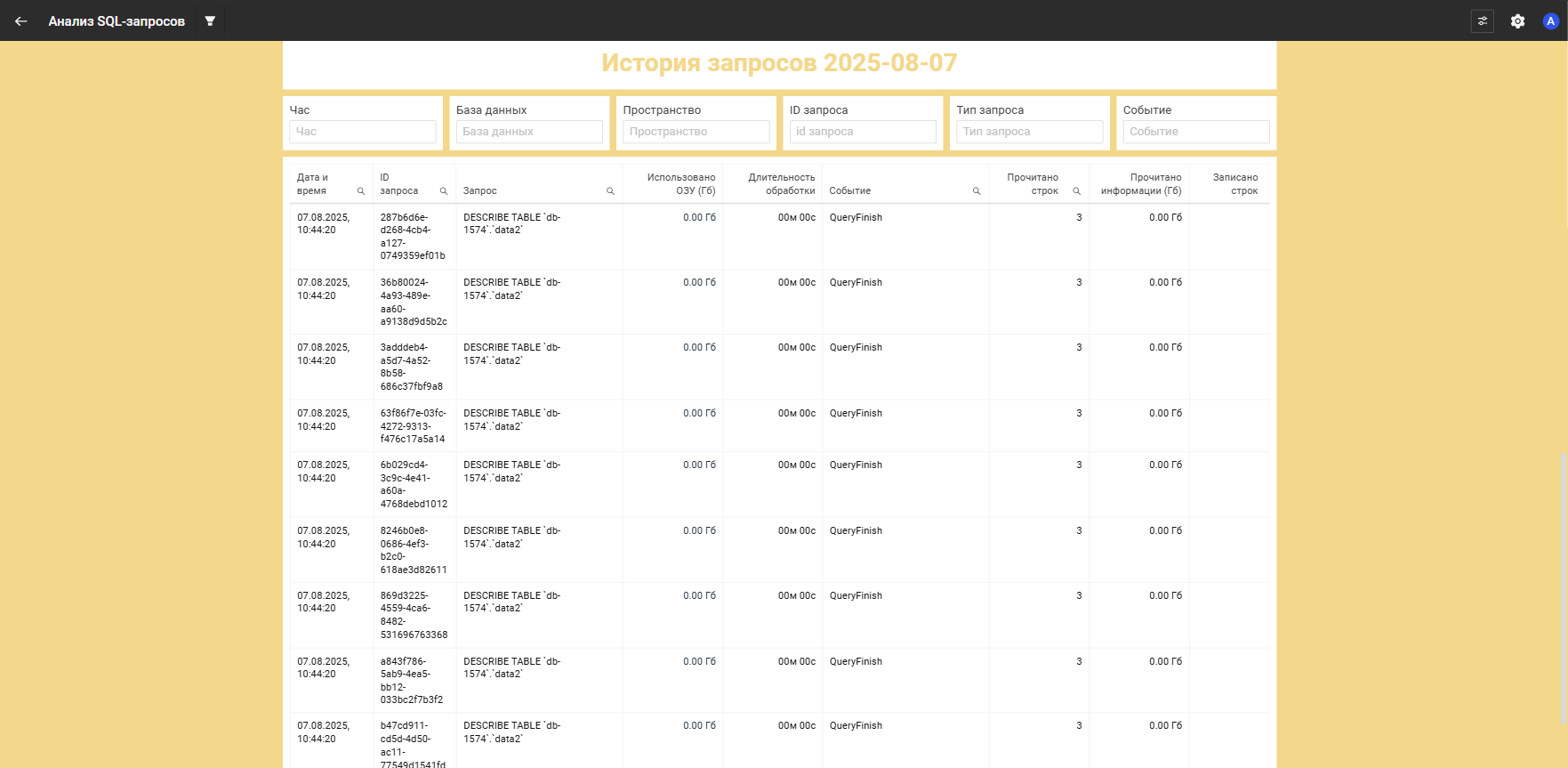Open the filter funnel icon

pyautogui.click(x=210, y=21)
